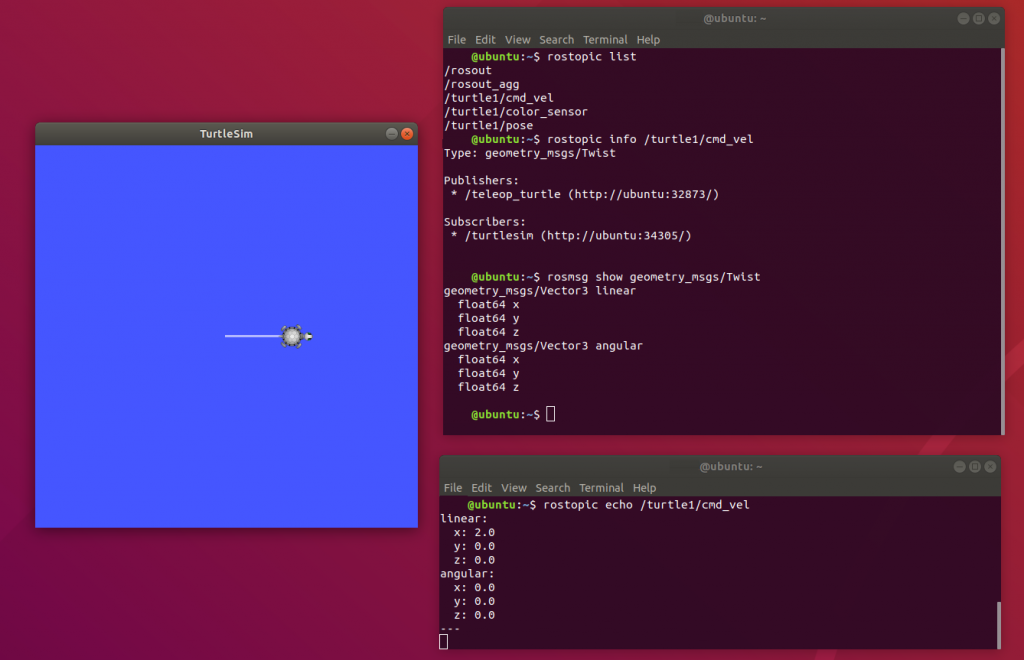Screen dimensions: 1024x660
Task: Minimize the upper terminal window
Action: click(x=962, y=18)
